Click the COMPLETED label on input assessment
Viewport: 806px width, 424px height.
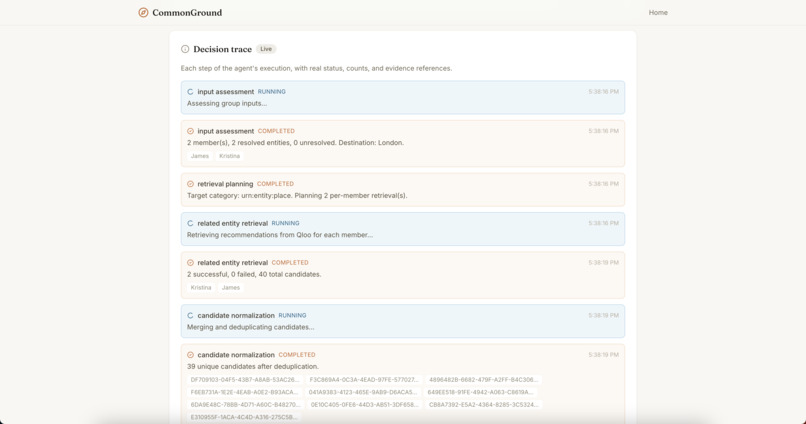point(276,131)
